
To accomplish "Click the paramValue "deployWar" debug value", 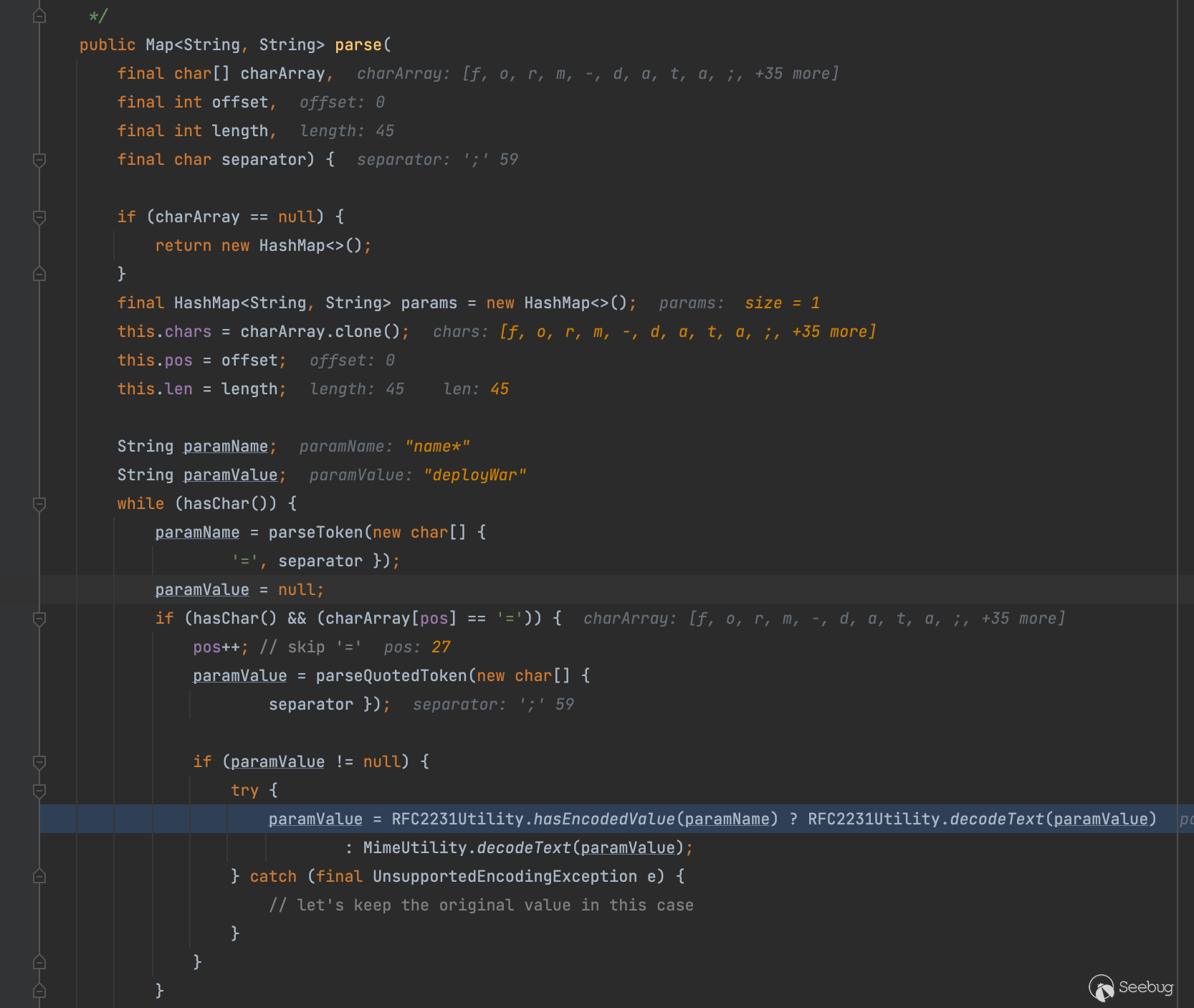I will pos(474,475).
